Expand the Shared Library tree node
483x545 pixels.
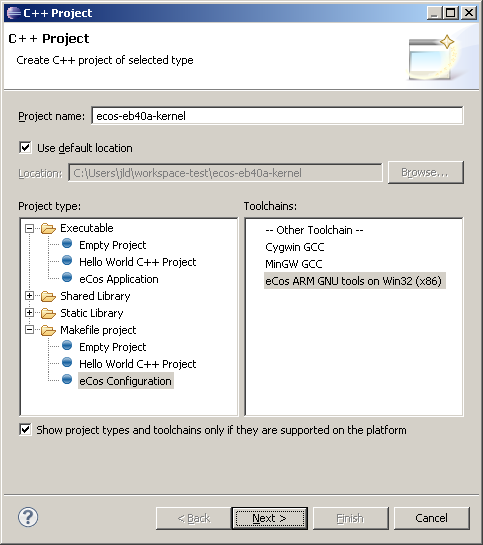30,296
